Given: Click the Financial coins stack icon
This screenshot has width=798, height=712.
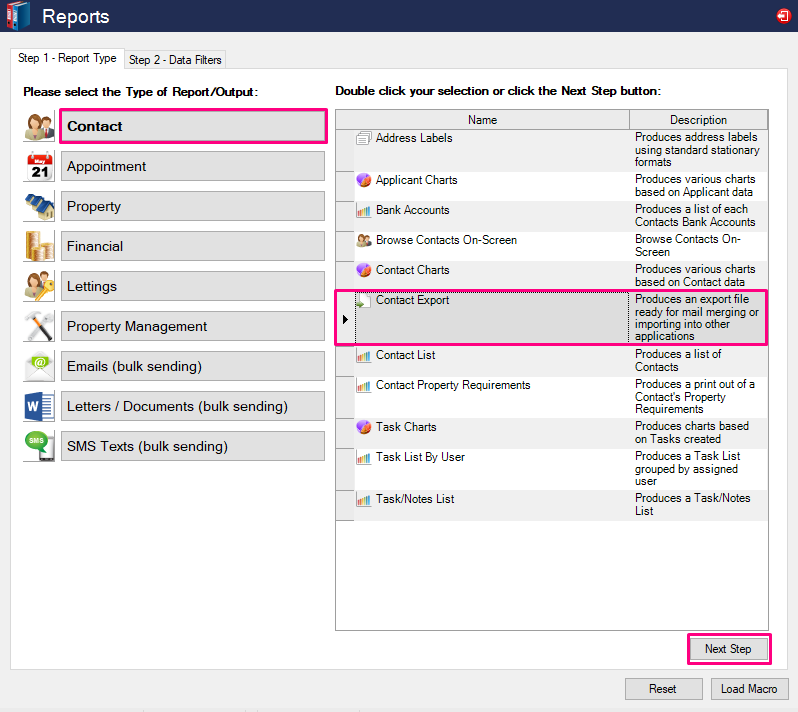Looking at the screenshot, I should [40, 247].
